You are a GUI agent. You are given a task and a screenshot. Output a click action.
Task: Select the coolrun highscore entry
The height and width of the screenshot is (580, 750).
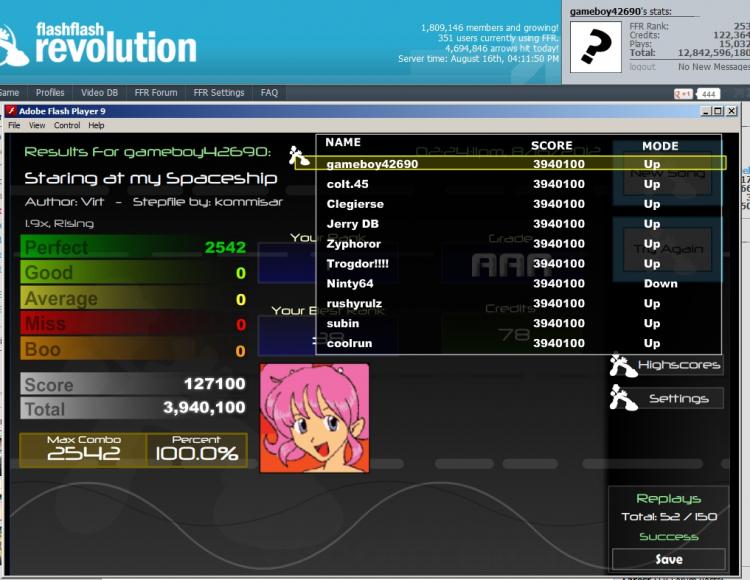point(519,343)
